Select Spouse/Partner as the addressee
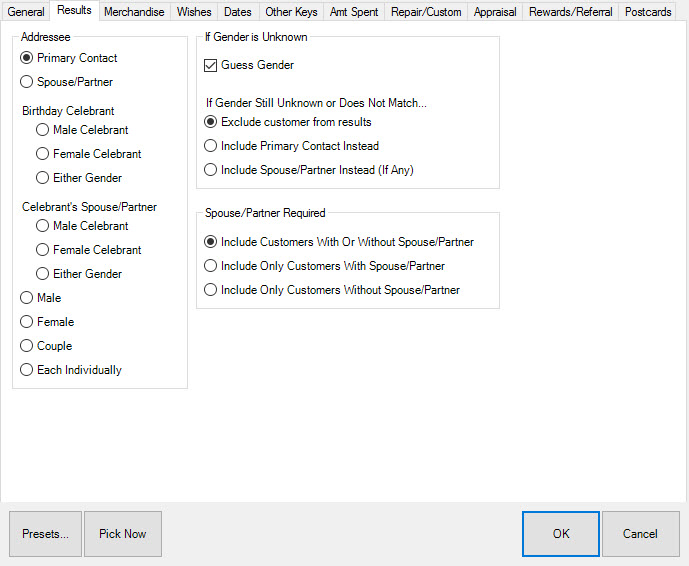This screenshot has width=689, height=566. coord(27,82)
